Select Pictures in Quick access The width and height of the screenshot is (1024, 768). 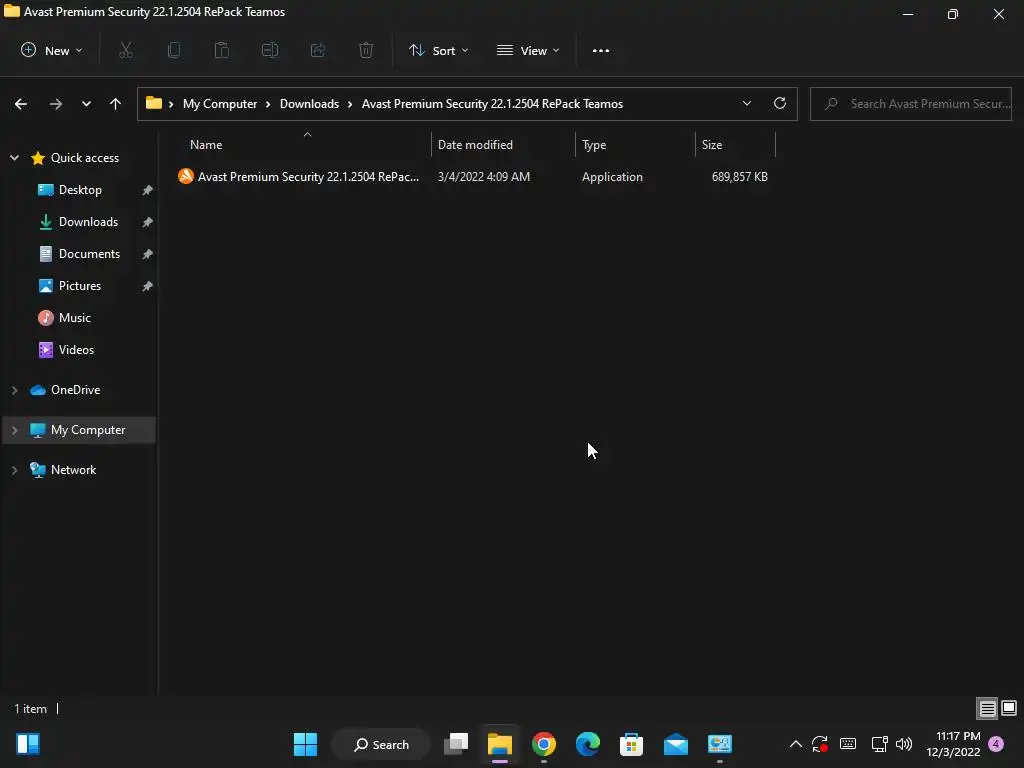point(80,286)
